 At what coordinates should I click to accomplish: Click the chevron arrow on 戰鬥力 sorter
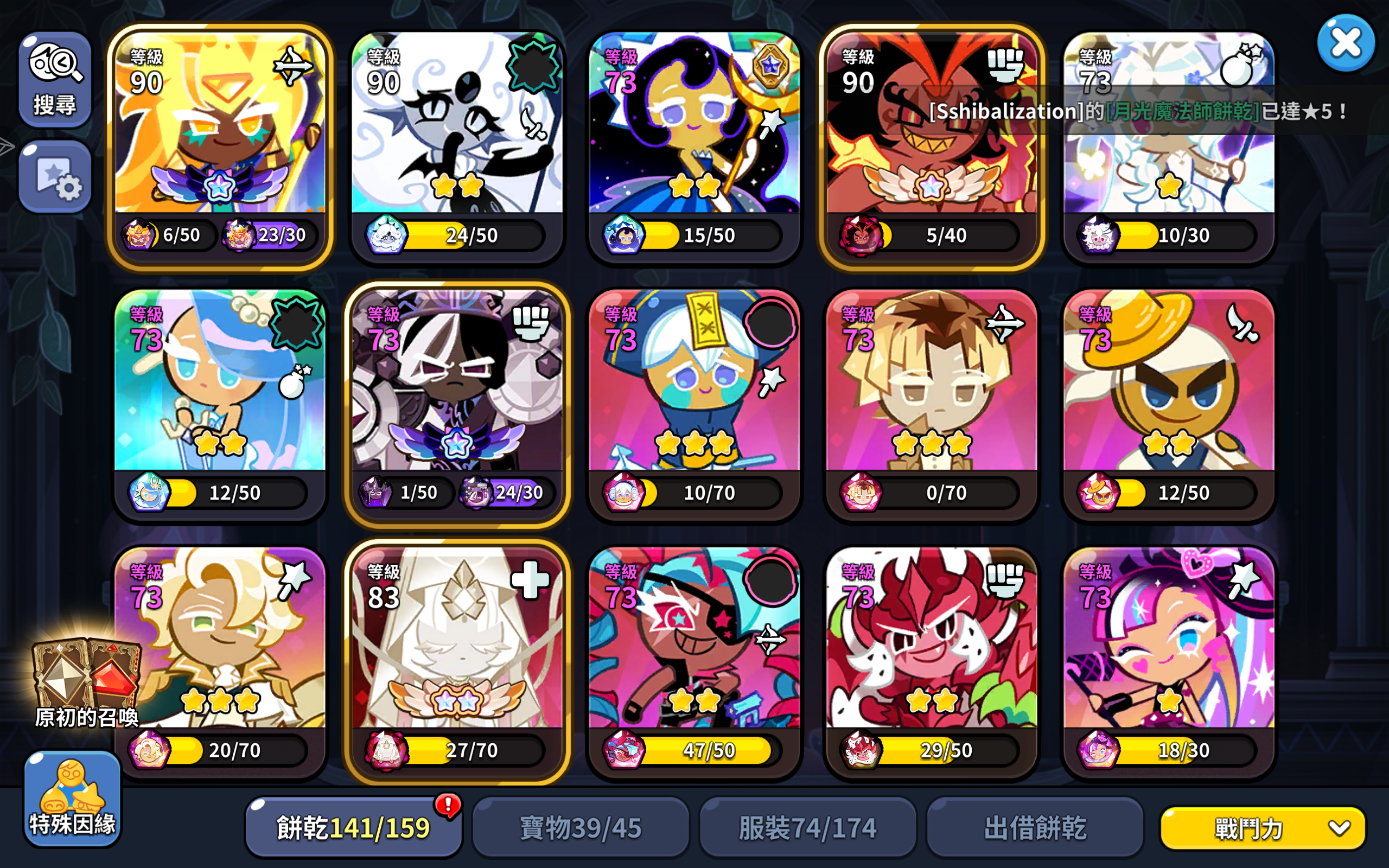pos(1340,828)
